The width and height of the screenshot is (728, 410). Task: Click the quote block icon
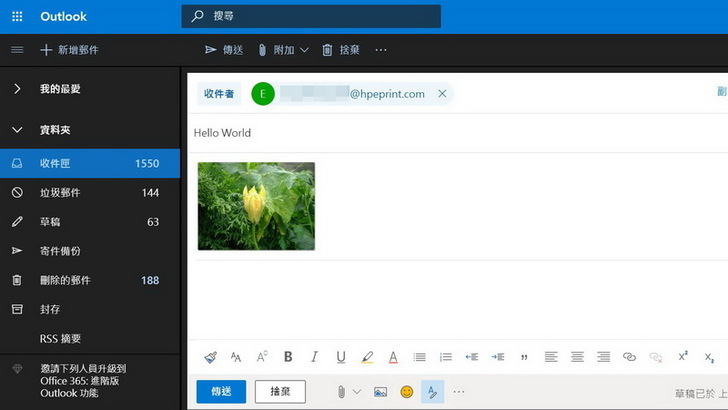[x=524, y=357]
